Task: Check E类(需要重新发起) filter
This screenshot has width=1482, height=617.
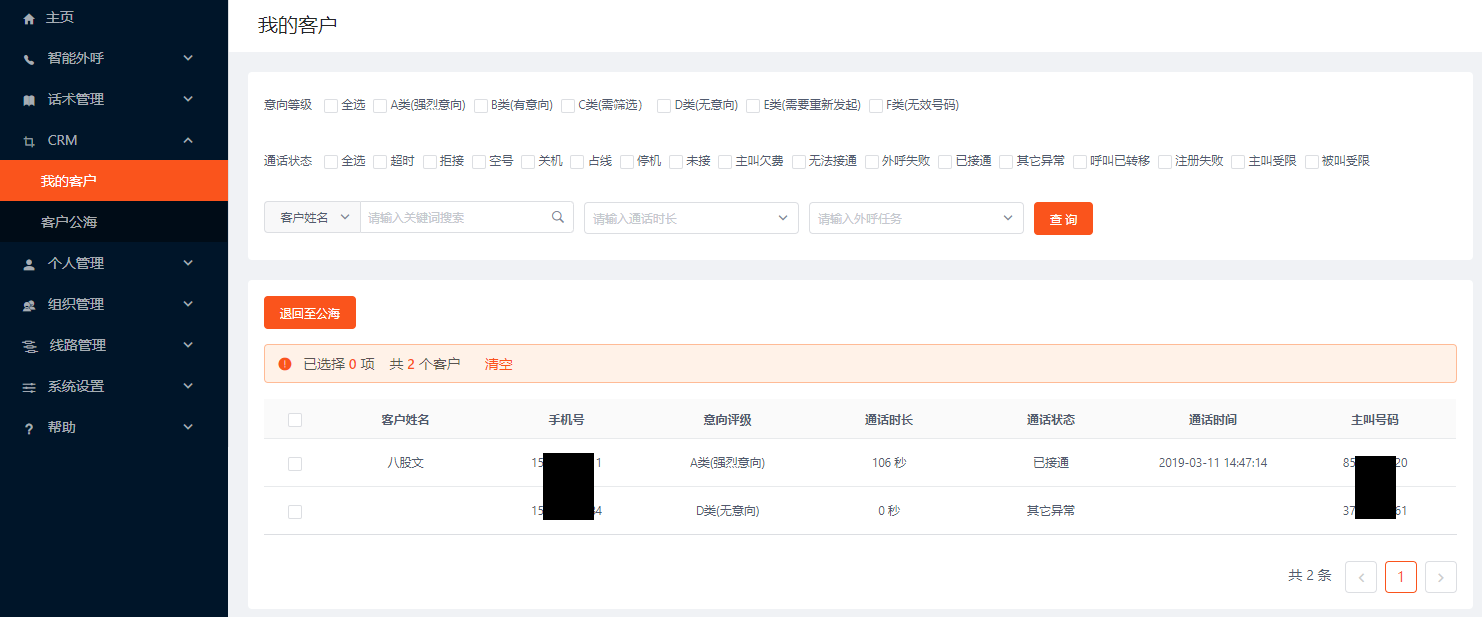Action: pos(753,105)
